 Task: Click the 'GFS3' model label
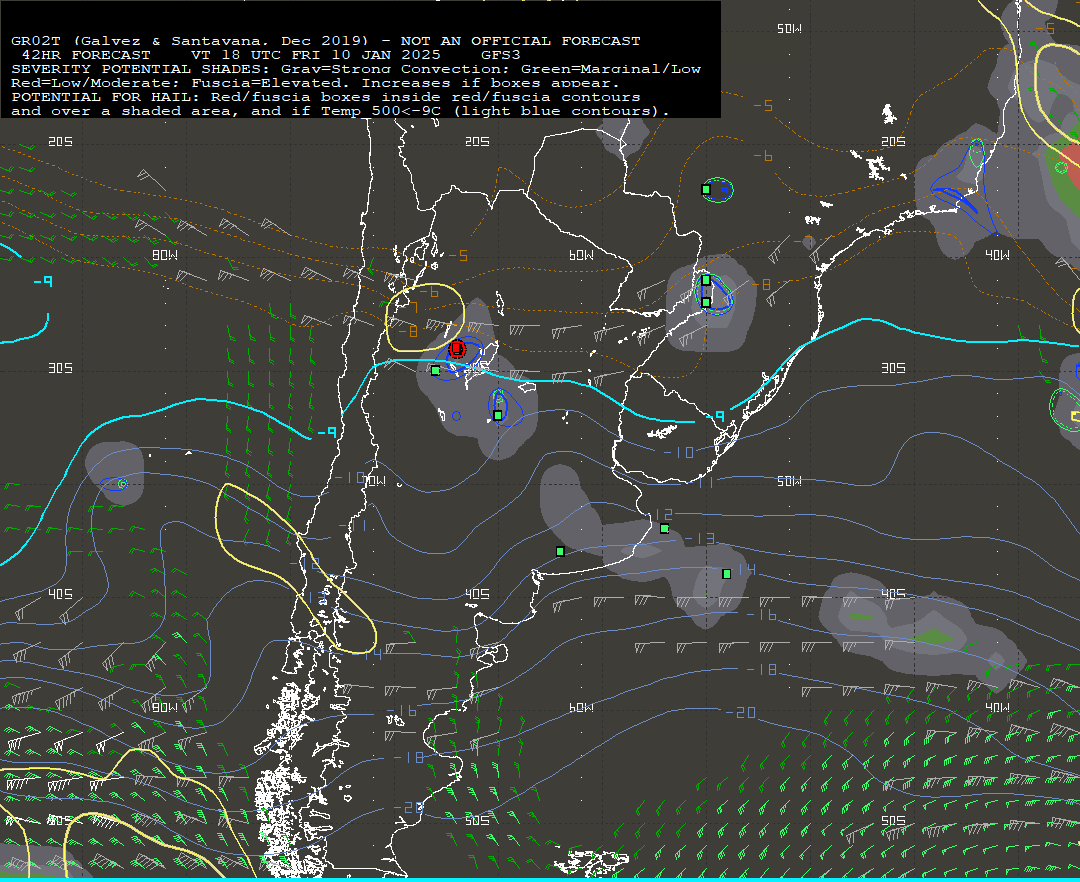coord(501,54)
